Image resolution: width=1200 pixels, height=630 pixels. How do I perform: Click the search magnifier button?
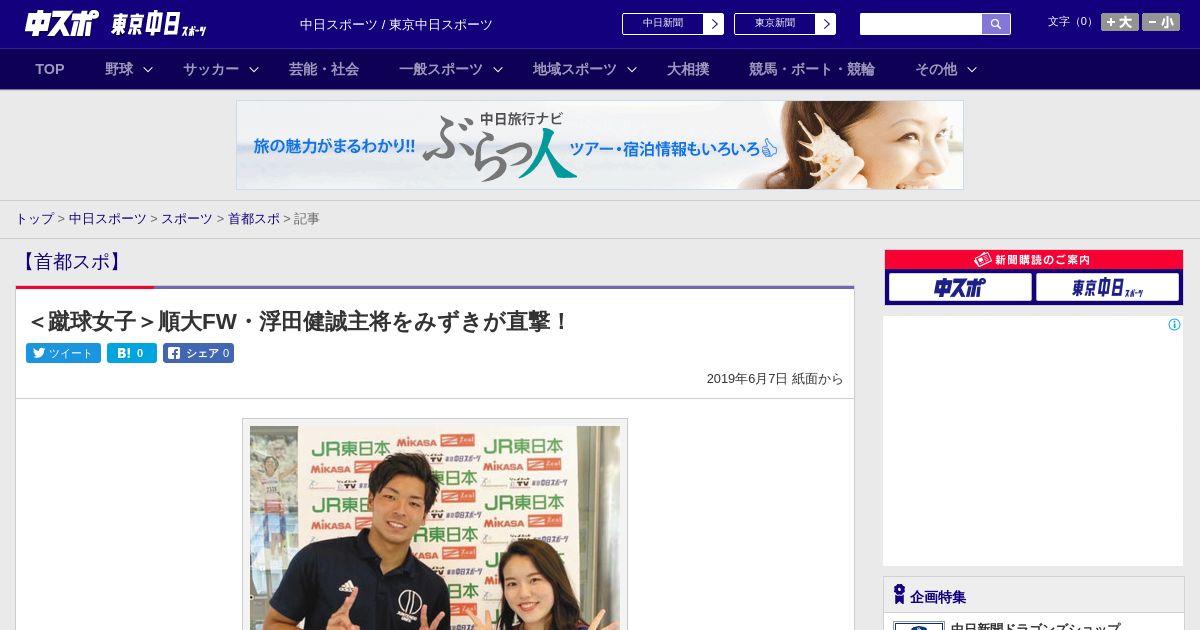996,24
